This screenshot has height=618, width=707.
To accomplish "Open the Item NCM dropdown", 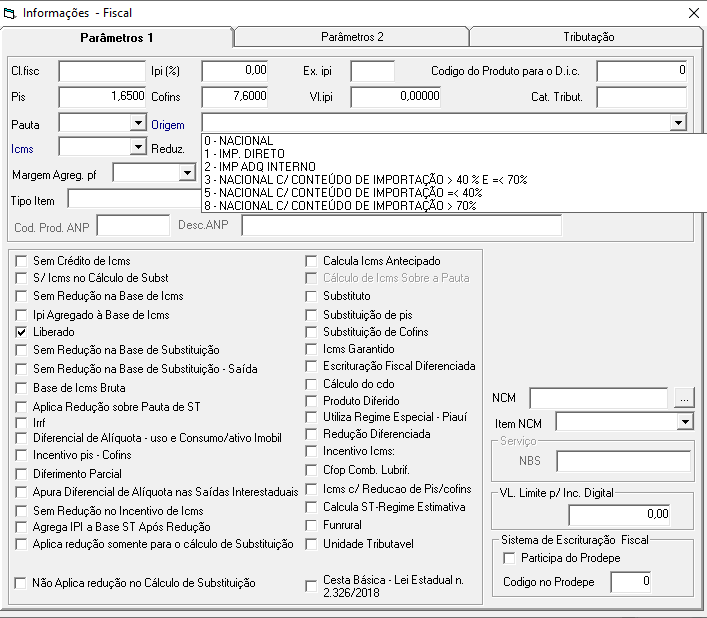I will (685, 422).
